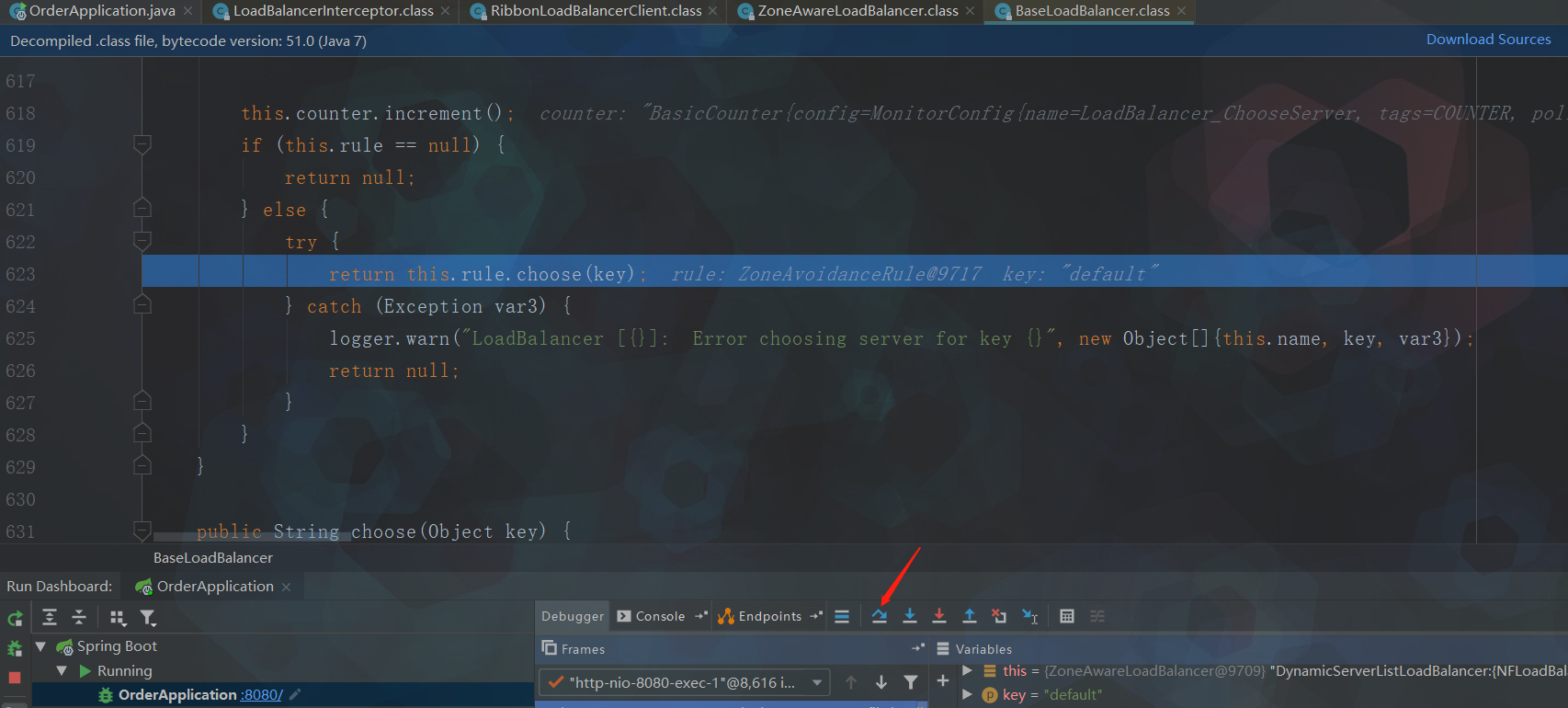Toggle code fold marker at line 624
Viewport: 1568px width, 708px height.
(x=142, y=303)
